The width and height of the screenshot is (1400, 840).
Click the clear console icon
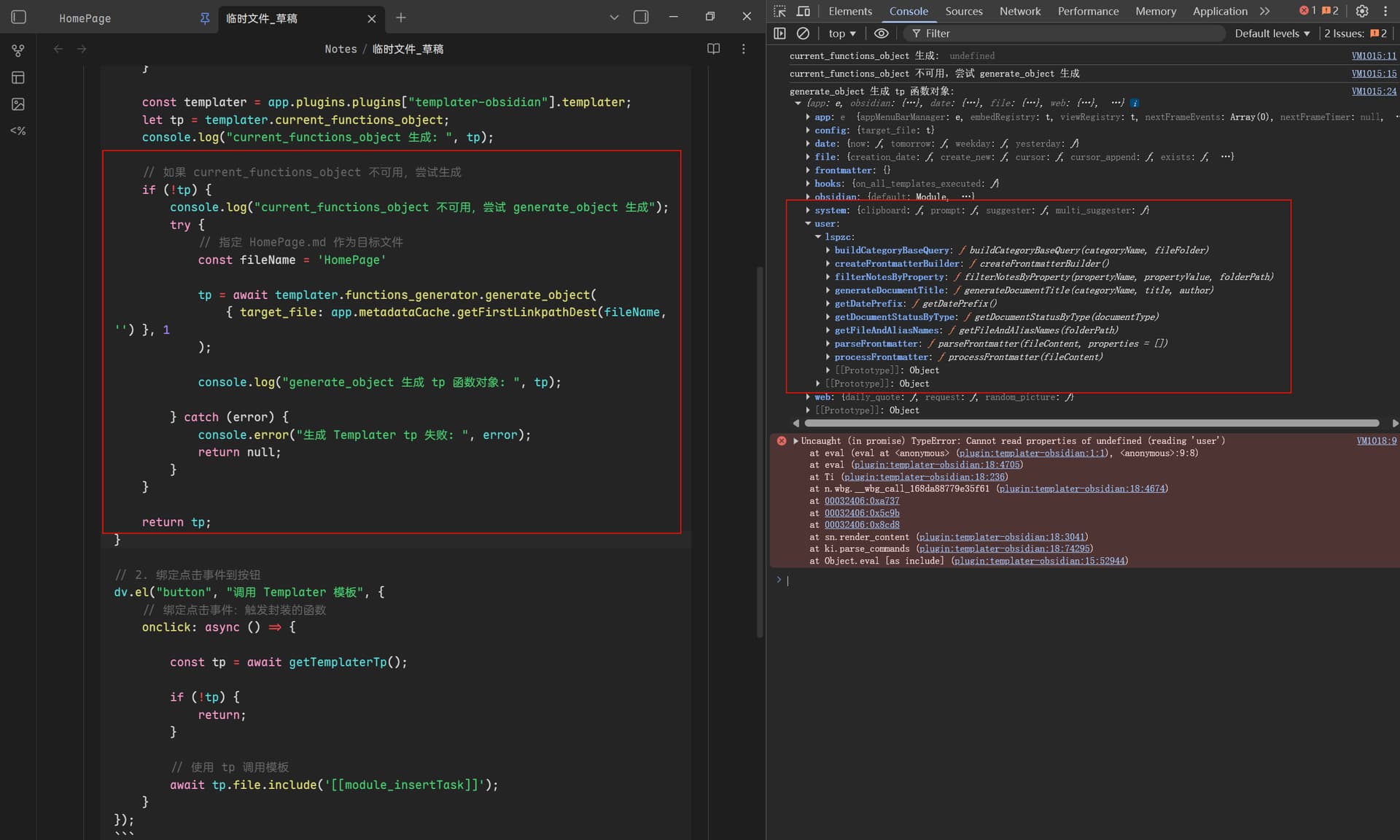click(803, 34)
